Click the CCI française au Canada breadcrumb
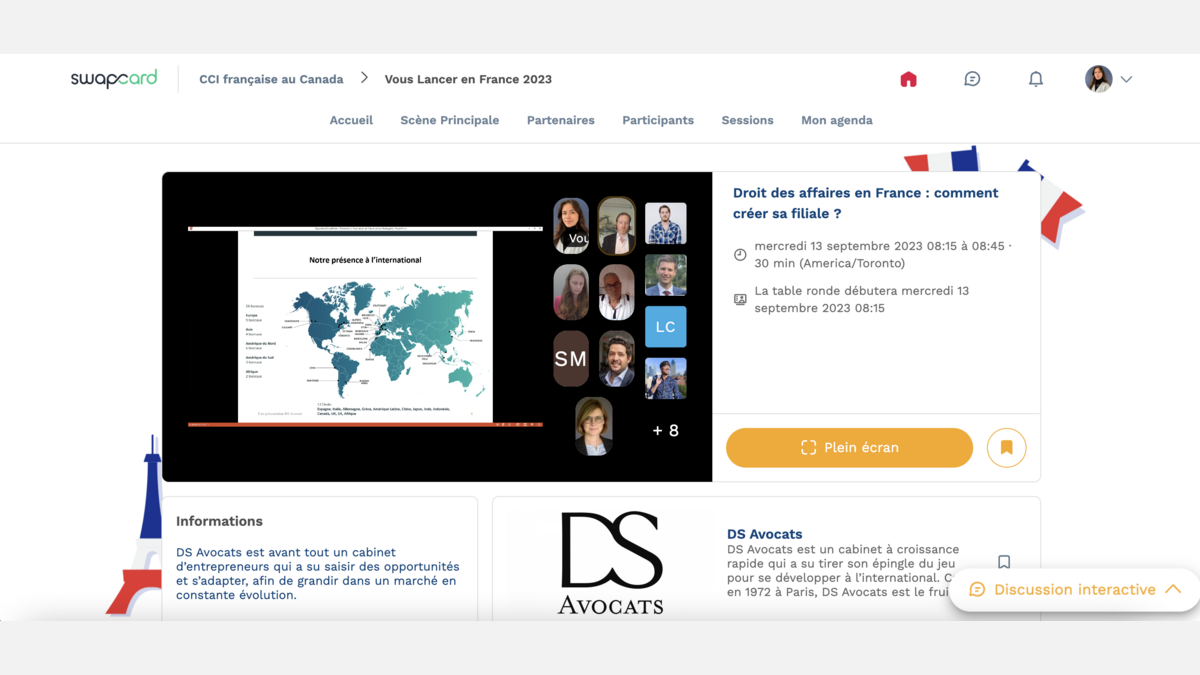 tap(271, 79)
